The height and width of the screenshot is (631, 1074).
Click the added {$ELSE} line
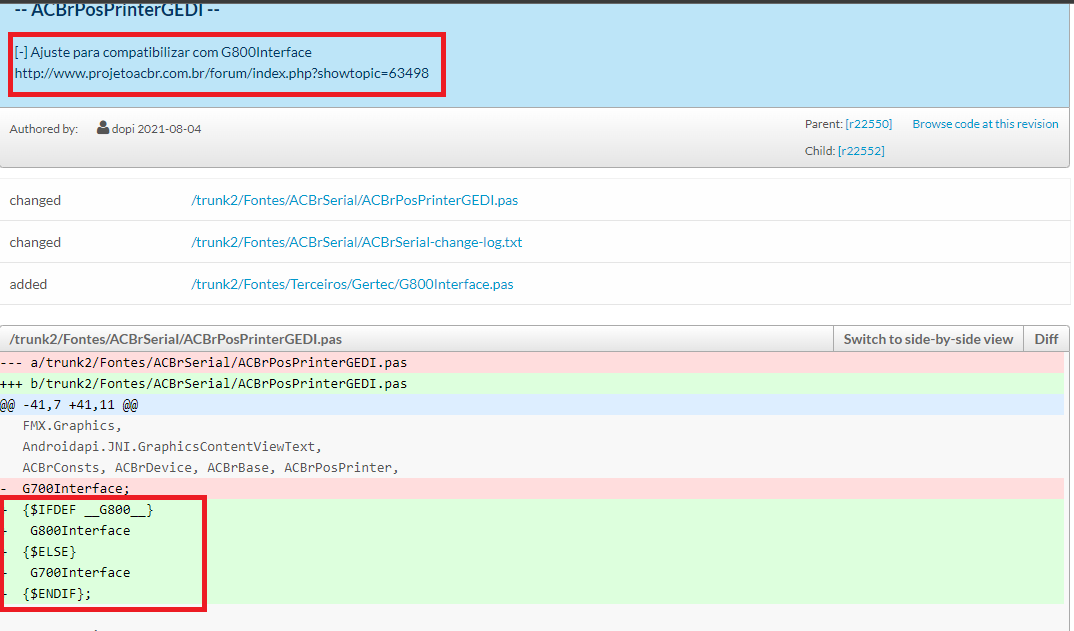[532, 552]
